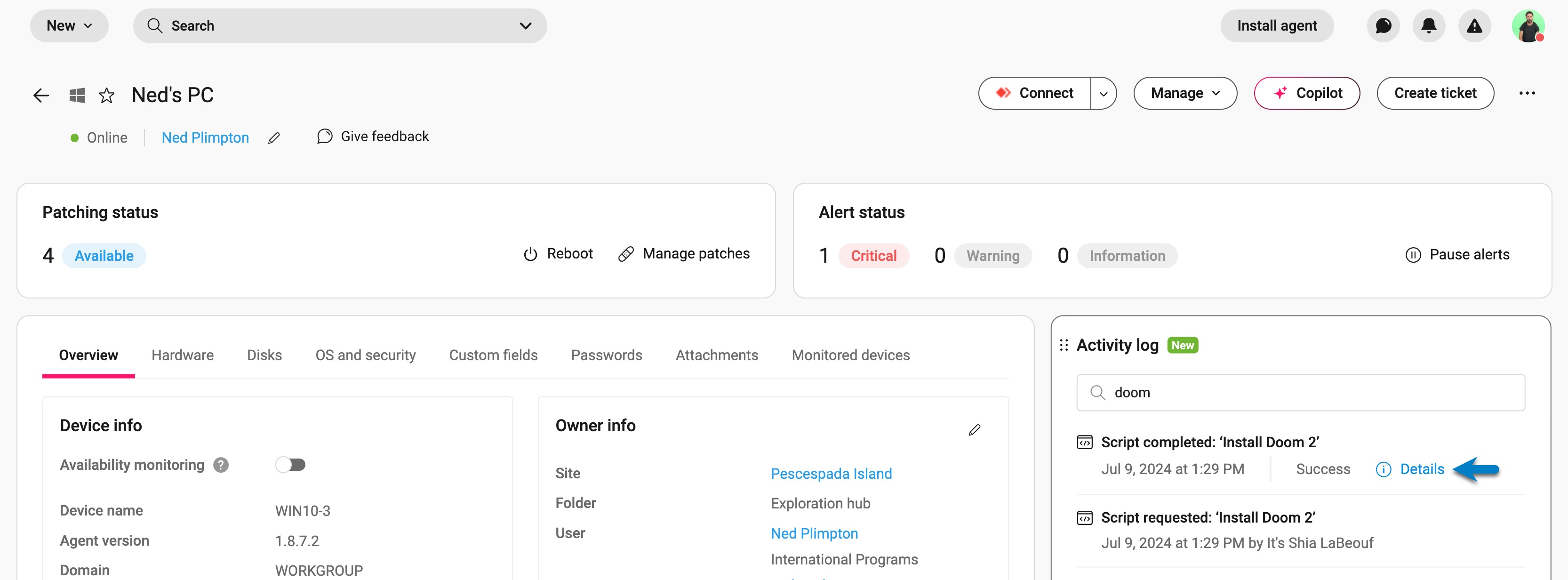Open the user profile avatar menu
Viewport: 1568px width, 580px height.
[x=1528, y=25]
